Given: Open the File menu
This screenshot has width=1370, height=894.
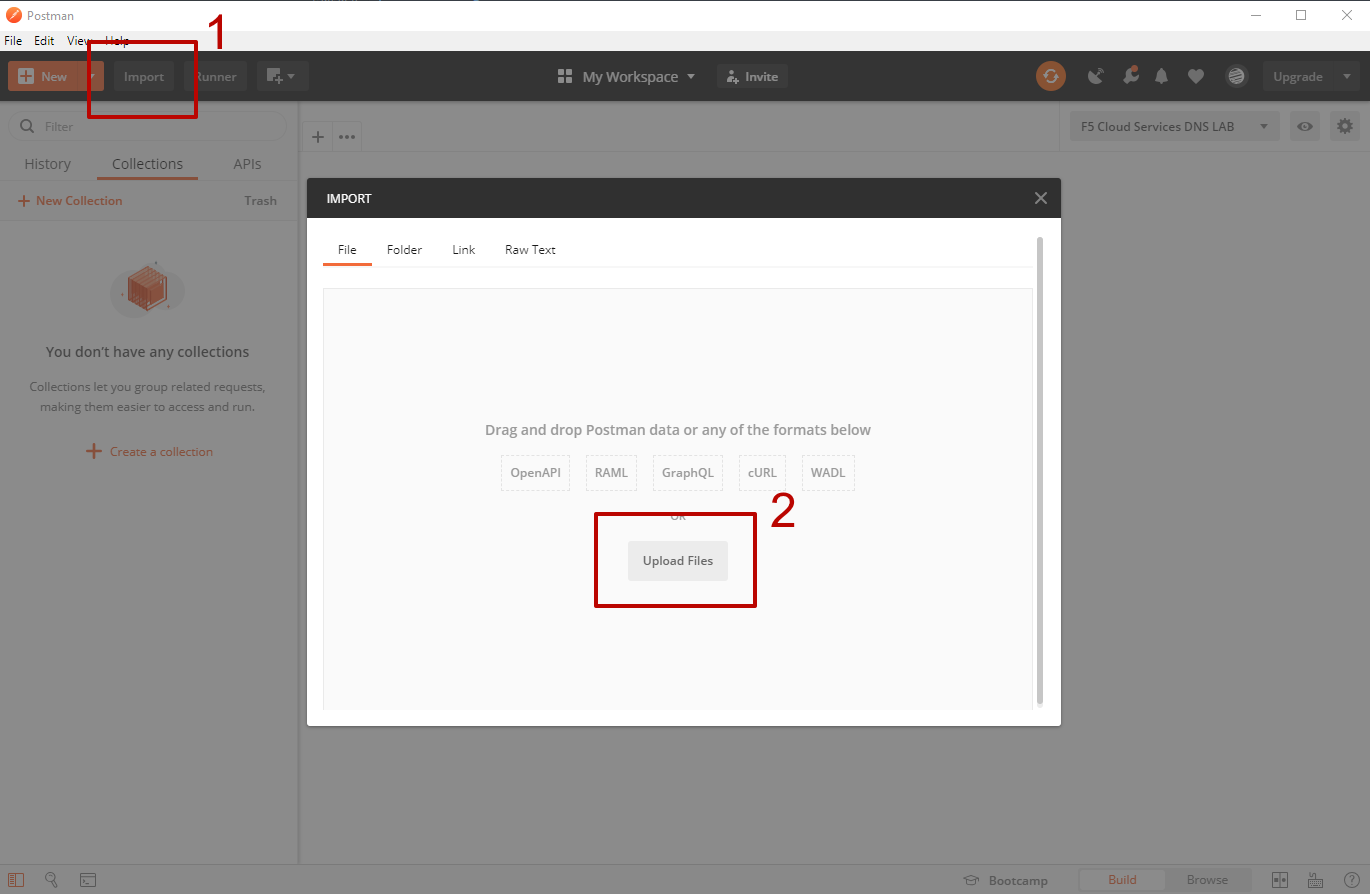Looking at the screenshot, I should pos(13,41).
